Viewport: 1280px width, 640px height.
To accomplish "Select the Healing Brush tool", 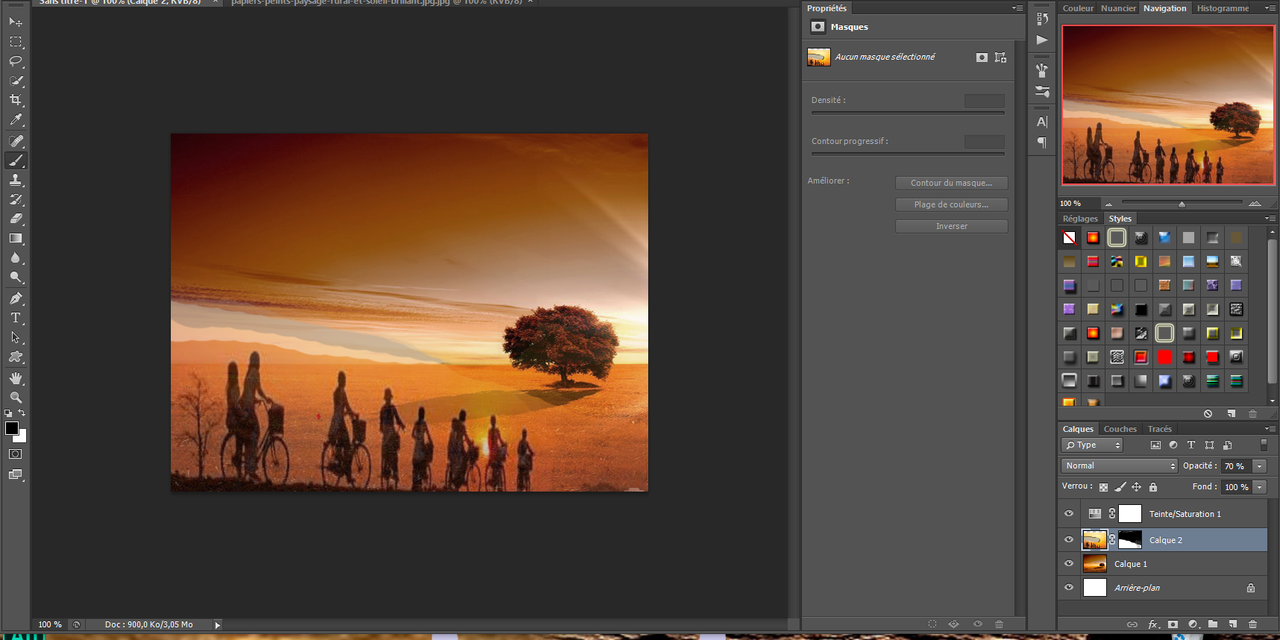I will [16, 141].
